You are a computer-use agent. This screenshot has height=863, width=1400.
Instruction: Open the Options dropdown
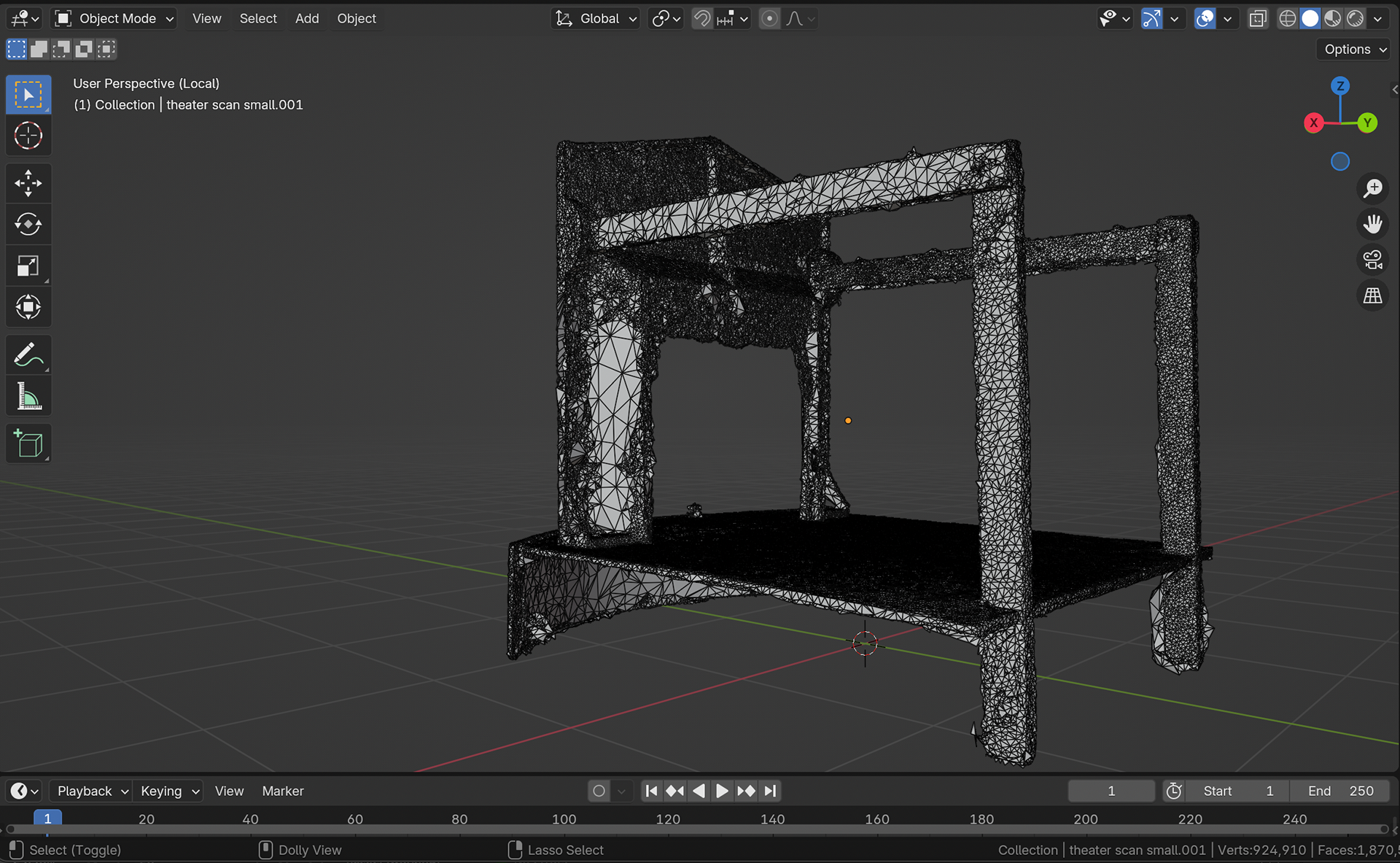pos(1354,49)
